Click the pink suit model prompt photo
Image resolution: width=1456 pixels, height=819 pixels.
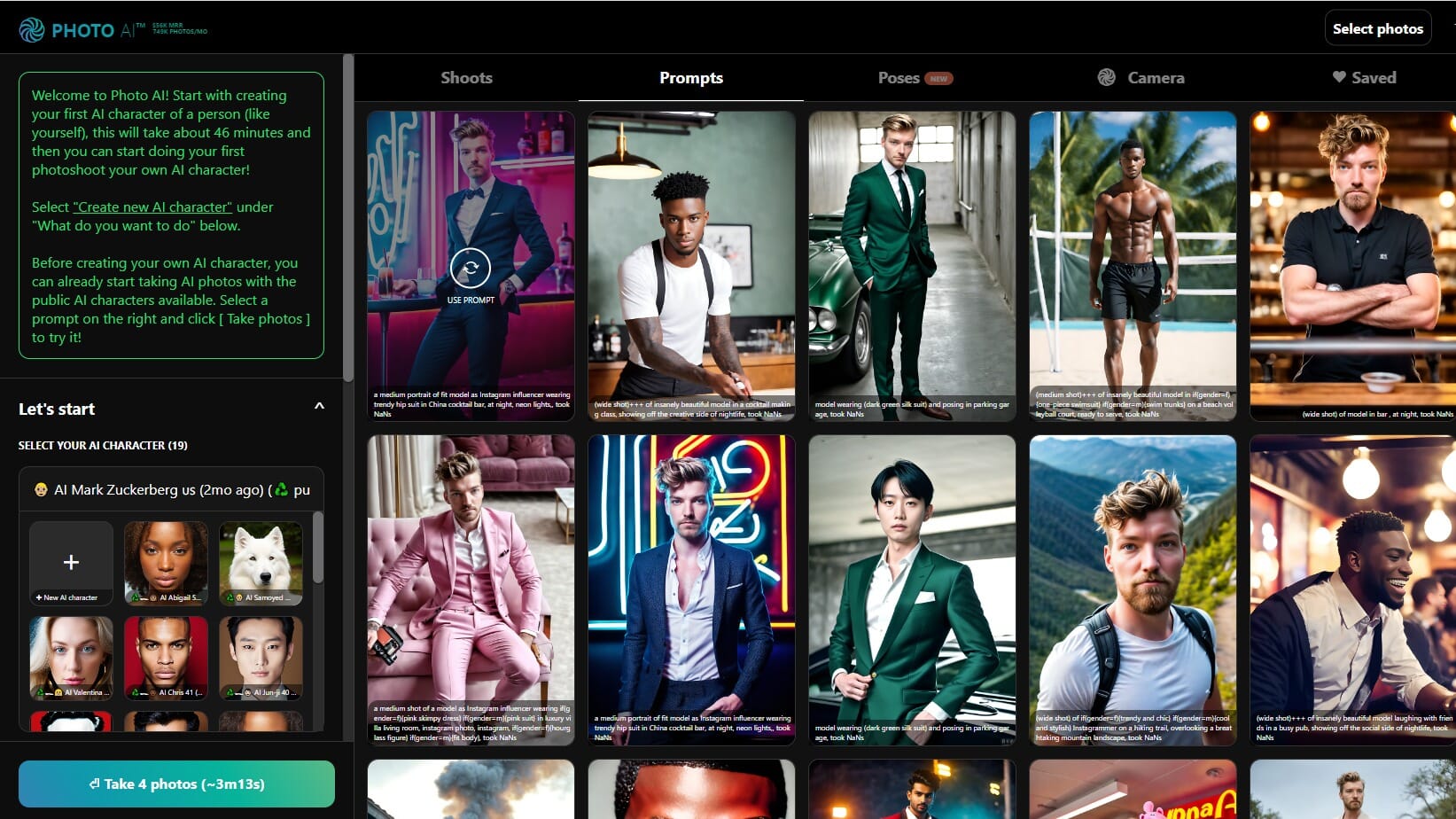point(471,585)
